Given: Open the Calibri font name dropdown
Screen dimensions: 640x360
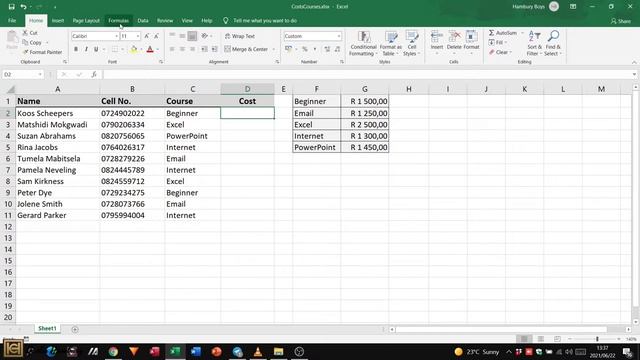Looking at the screenshot, I should (116, 36).
